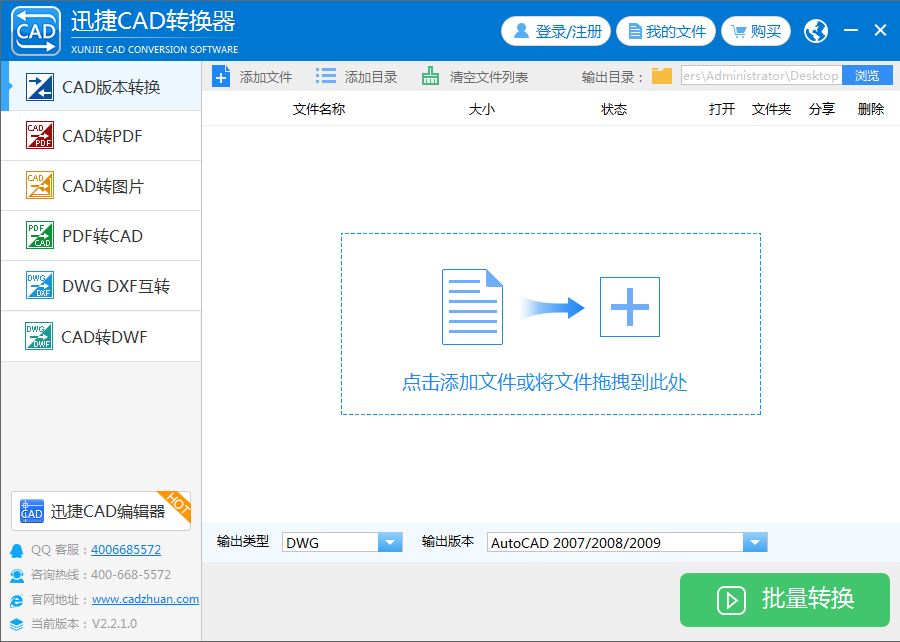Screen dimensions: 900x642
Task: Select the CAD转图片 tab
Action: [102, 186]
